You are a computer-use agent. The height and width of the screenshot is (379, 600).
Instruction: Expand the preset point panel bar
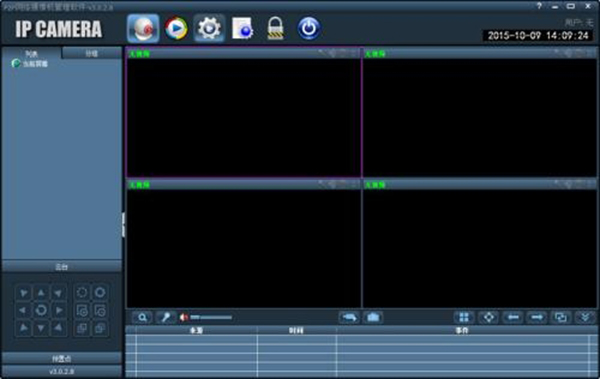[62, 359]
